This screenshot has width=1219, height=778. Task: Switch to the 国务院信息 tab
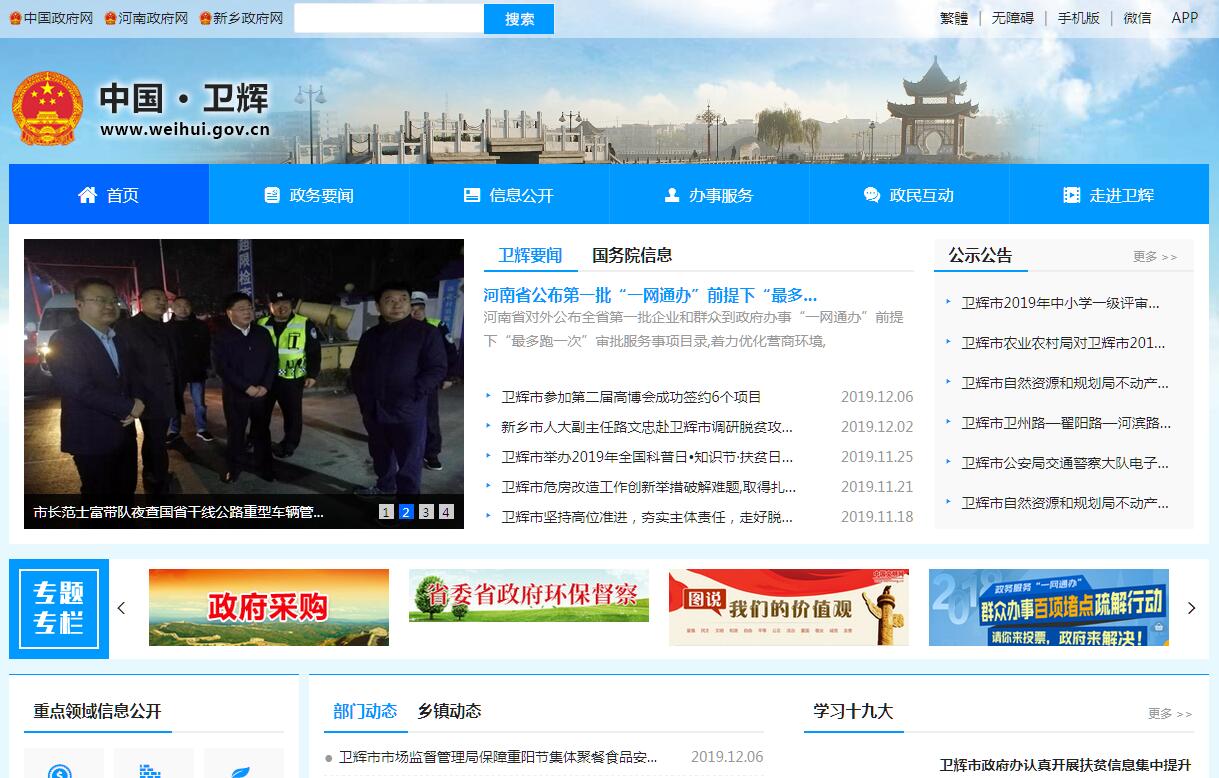click(x=632, y=255)
